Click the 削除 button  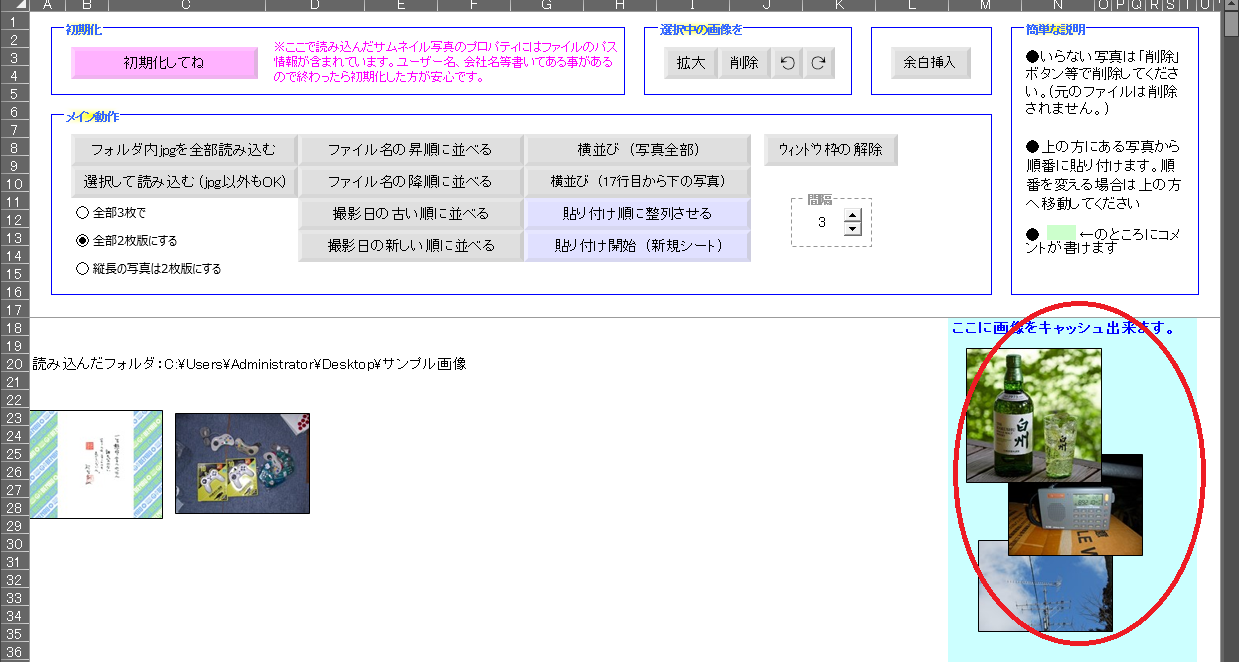coord(744,63)
